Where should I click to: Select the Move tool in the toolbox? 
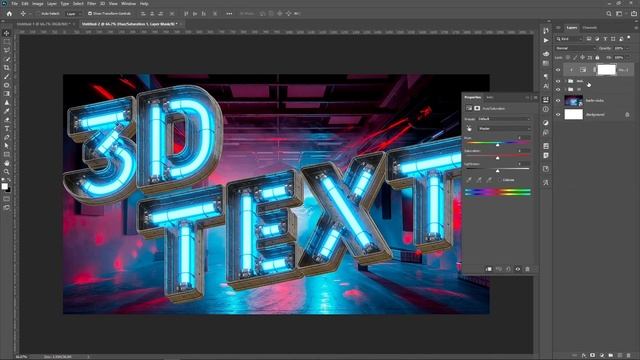pyautogui.click(x=7, y=33)
